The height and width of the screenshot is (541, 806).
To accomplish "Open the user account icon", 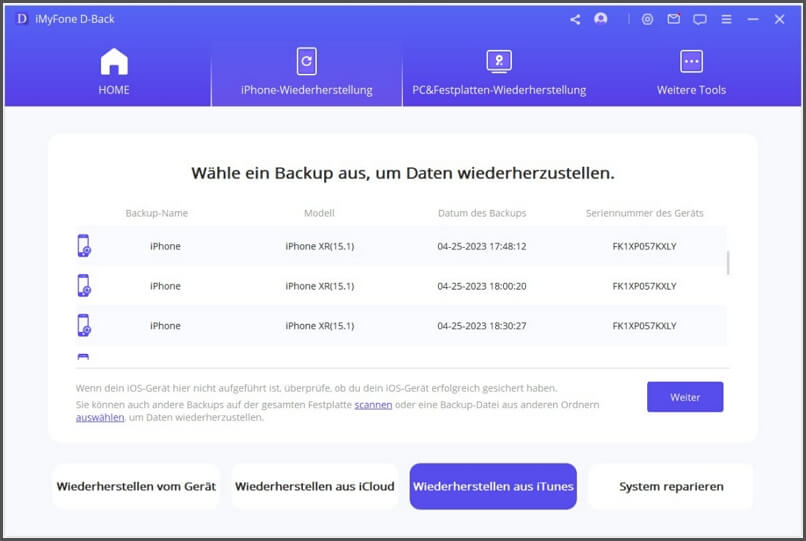I will (x=600, y=19).
